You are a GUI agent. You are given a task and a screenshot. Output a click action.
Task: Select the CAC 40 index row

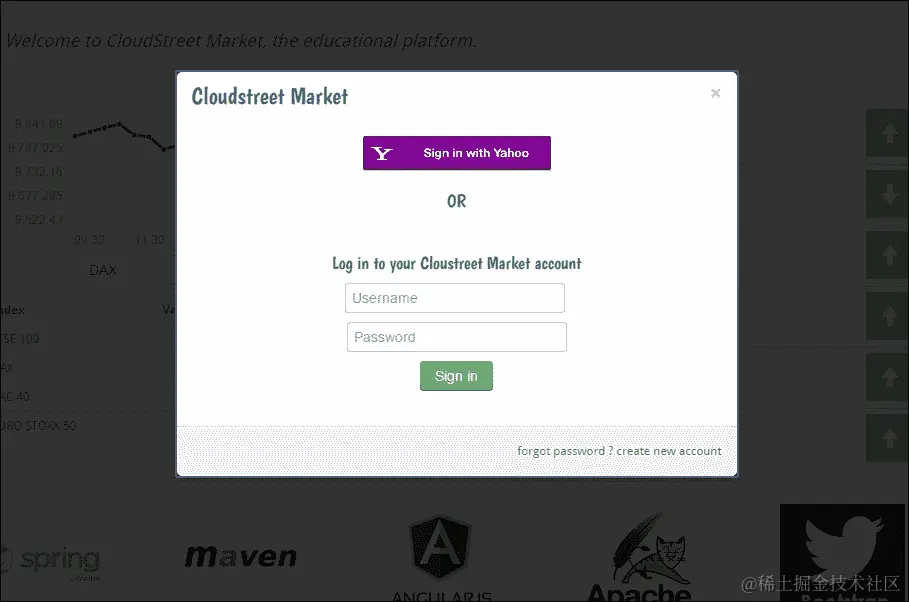click(x=87, y=397)
